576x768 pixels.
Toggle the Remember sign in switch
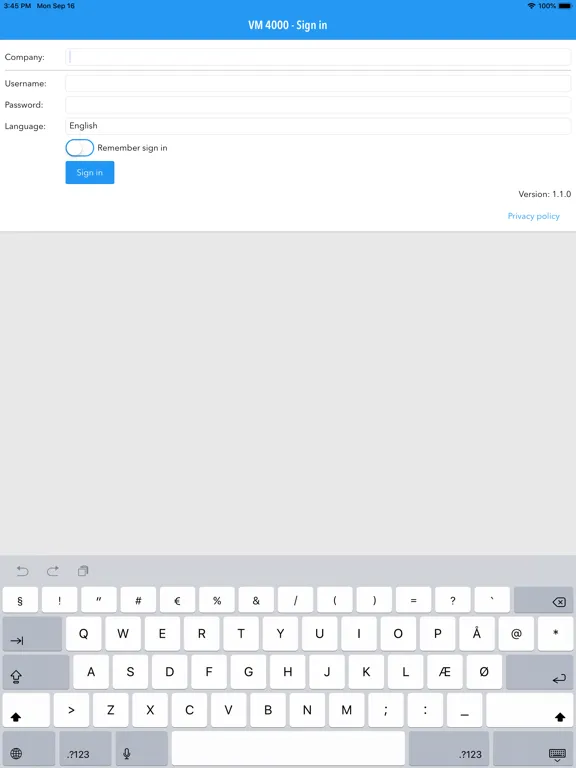click(x=79, y=147)
